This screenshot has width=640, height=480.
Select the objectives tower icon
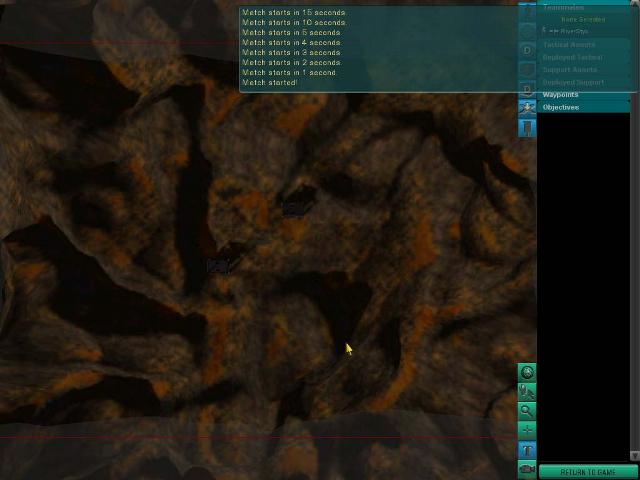click(x=527, y=128)
